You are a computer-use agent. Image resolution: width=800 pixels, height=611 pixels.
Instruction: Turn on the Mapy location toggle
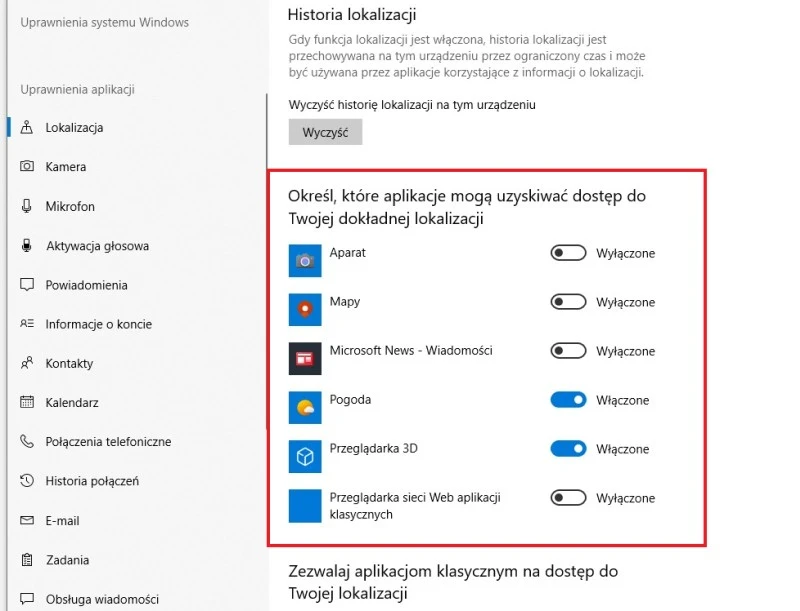(x=568, y=302)
